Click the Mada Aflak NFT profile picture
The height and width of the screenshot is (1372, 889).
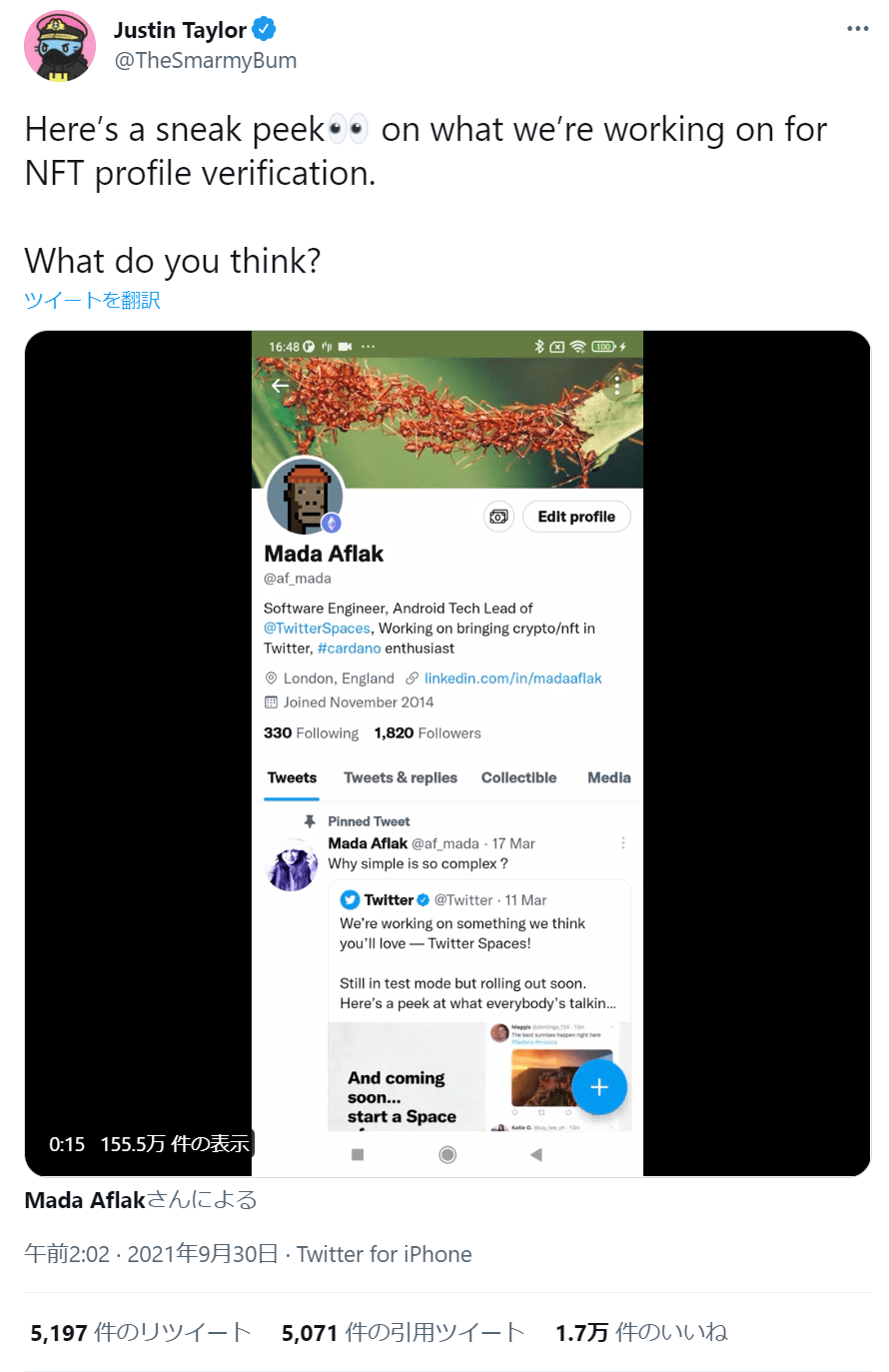coord(306,496)
